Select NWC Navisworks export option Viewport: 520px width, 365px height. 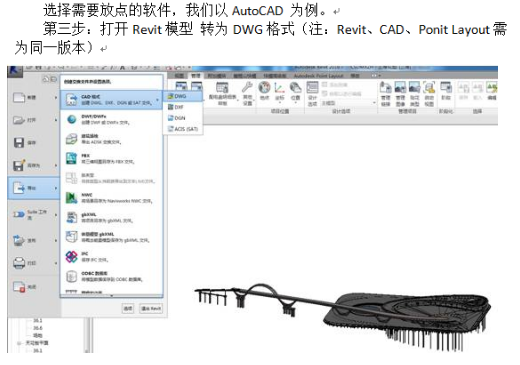click(x=111, y=198)
